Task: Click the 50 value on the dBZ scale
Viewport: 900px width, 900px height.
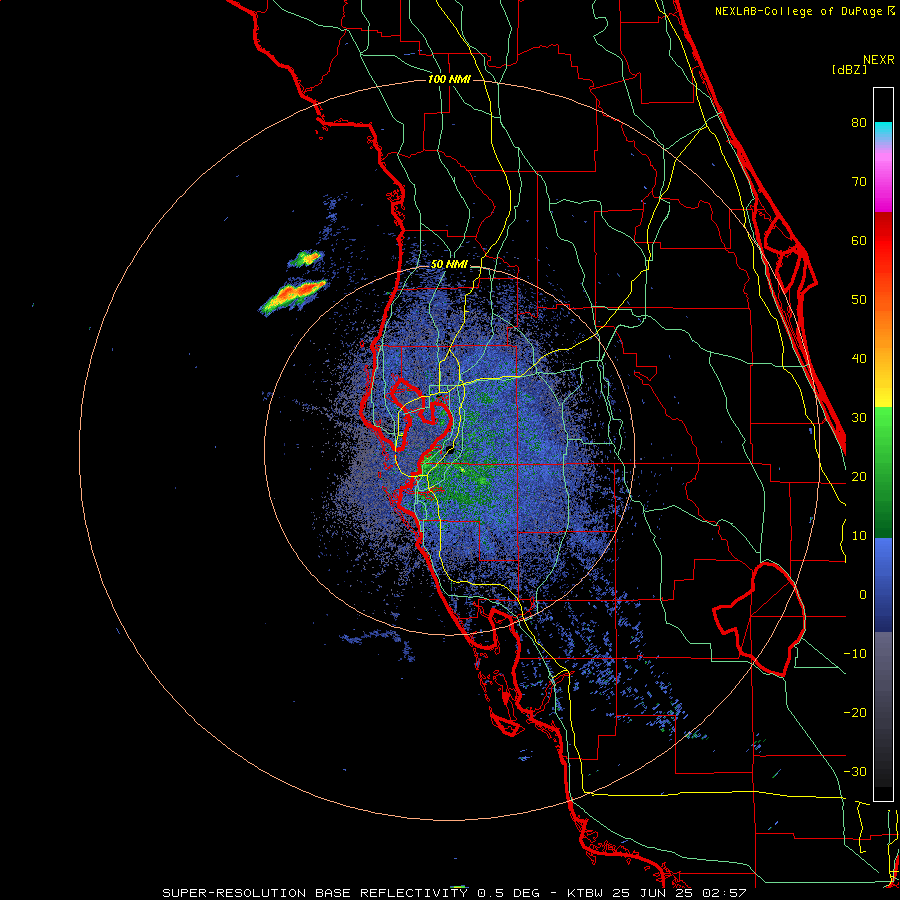Action: pos(859,300)
